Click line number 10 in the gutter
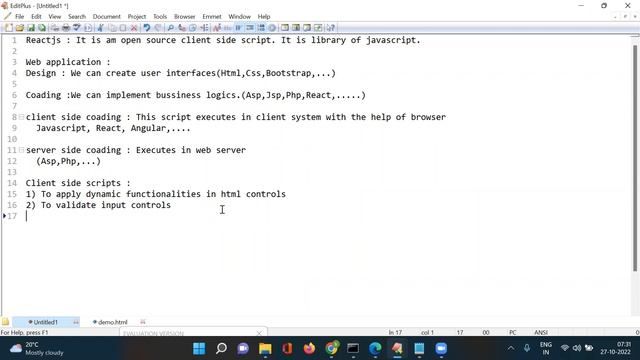640x360 pixels. click(x=12, y=139)
